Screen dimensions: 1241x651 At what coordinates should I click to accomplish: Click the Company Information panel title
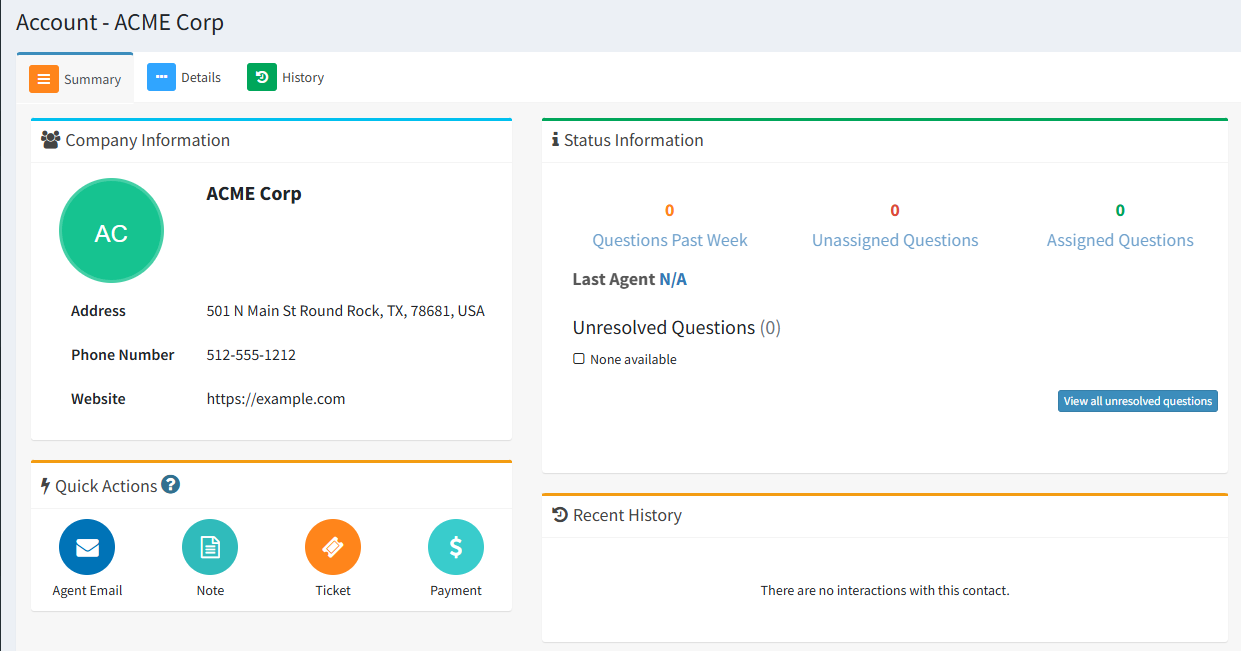tap(148, 140)
